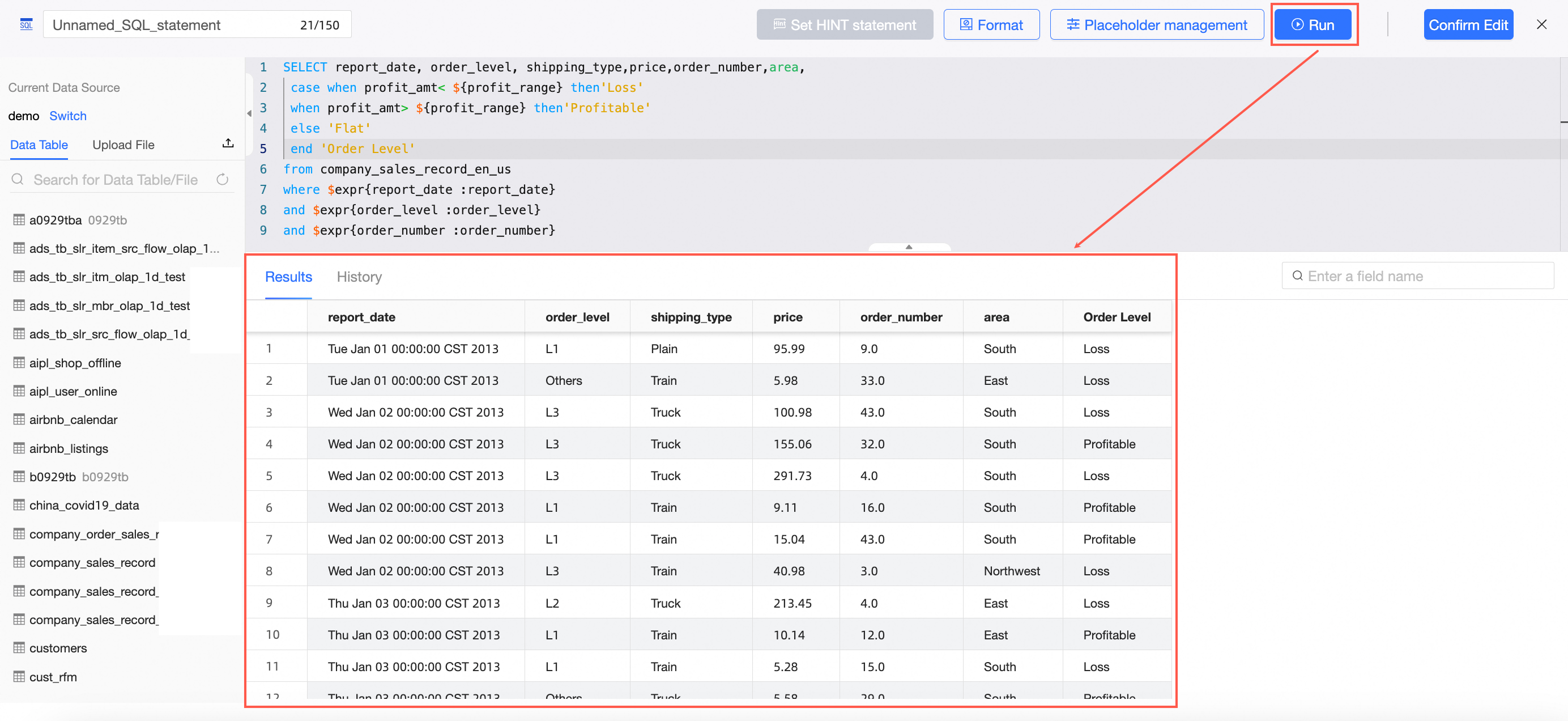Open Placeholder management settings
Image resolution: width=1568 pixels, height=721 pixels.
pyautogui.click(x=1157, y=24)
